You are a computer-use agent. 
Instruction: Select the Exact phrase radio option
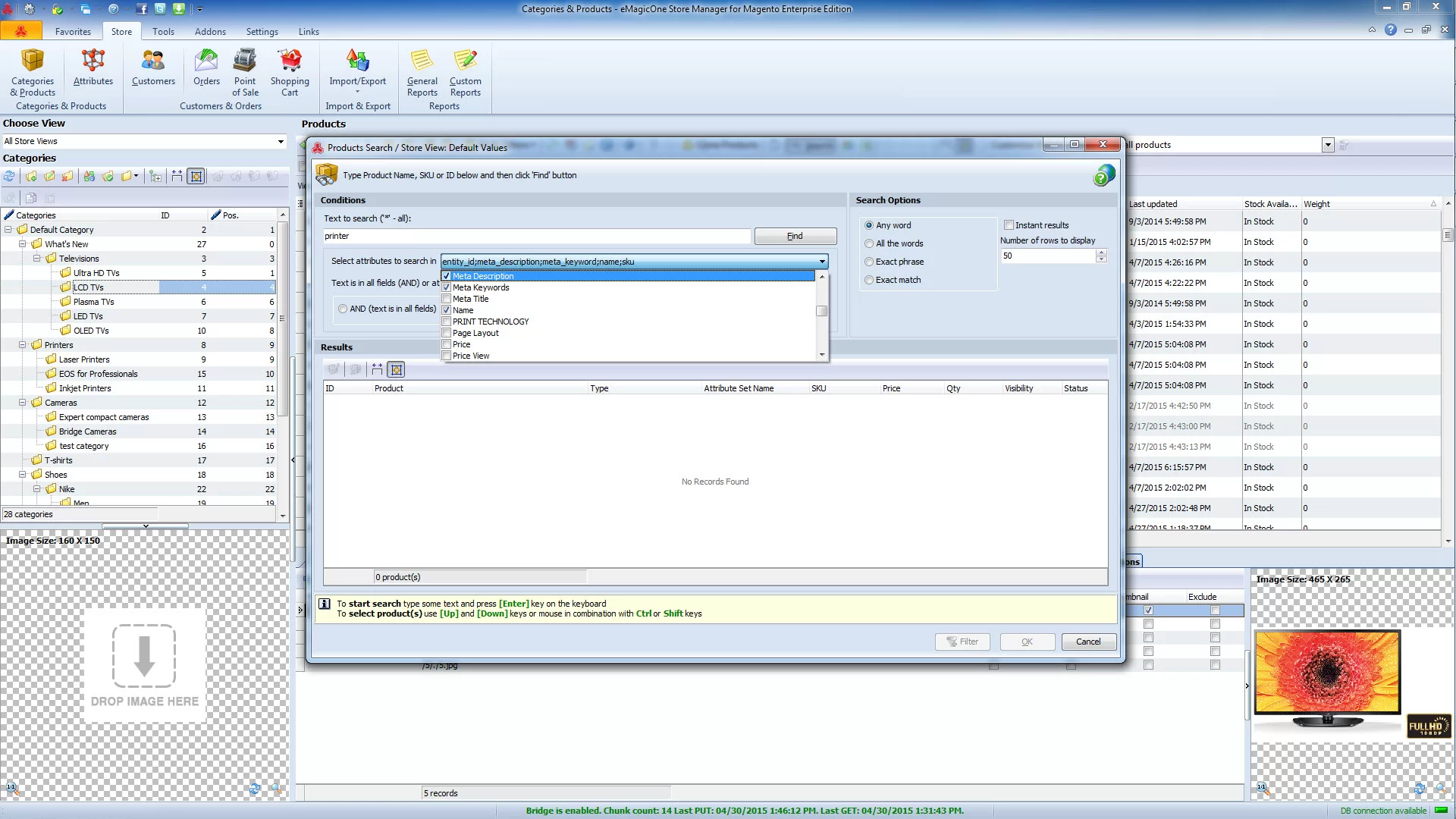869,262
